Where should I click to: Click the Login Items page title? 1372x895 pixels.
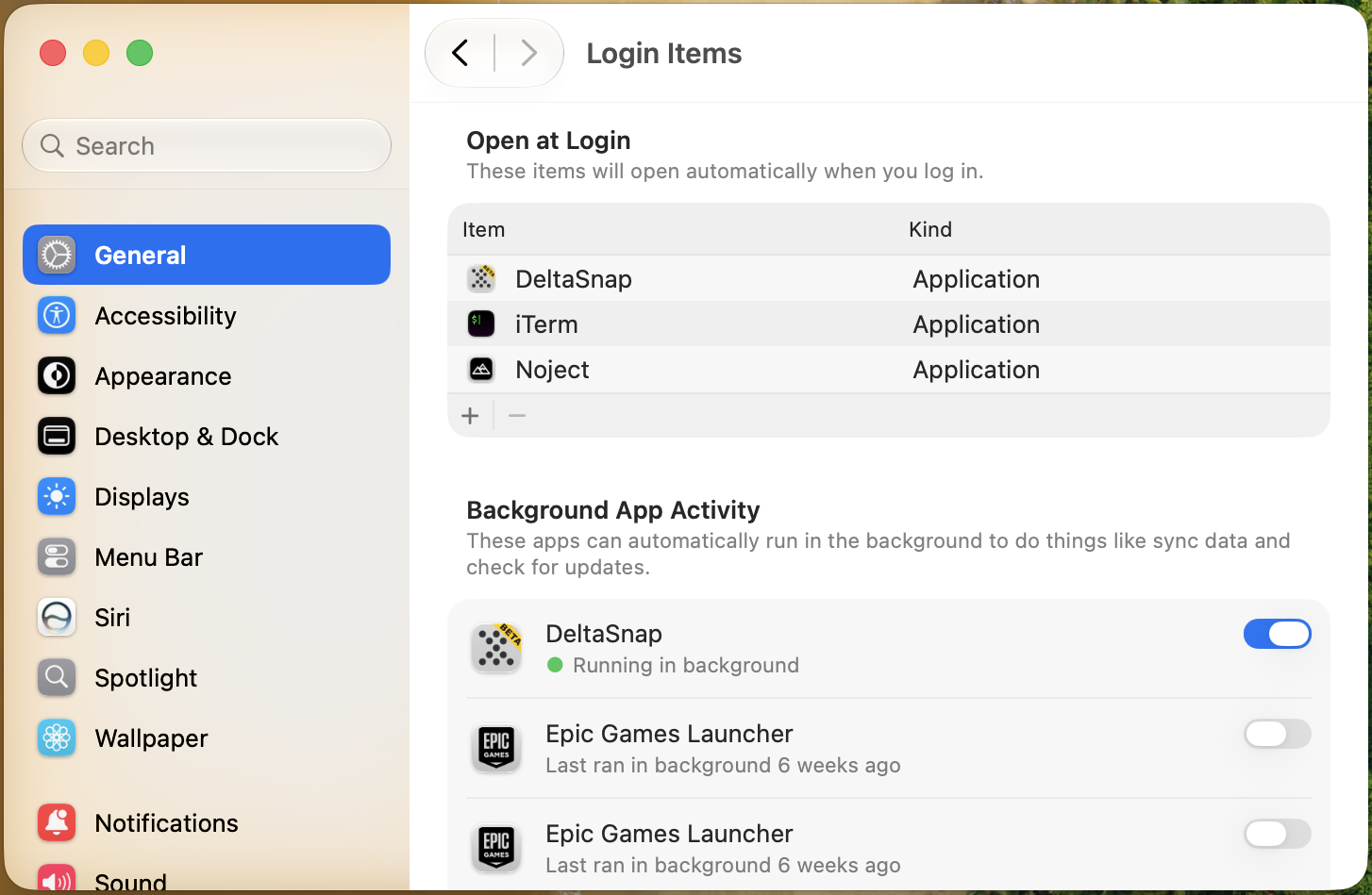(663, 53)
